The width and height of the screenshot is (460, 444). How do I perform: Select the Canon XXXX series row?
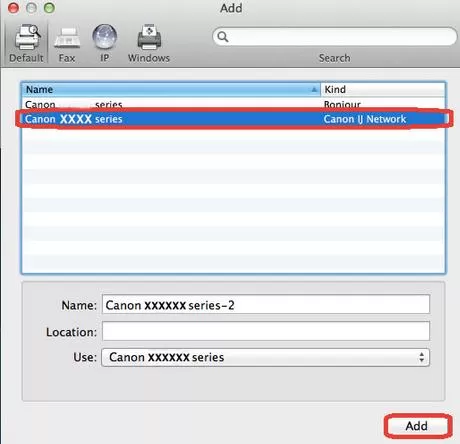click(233, 119)
